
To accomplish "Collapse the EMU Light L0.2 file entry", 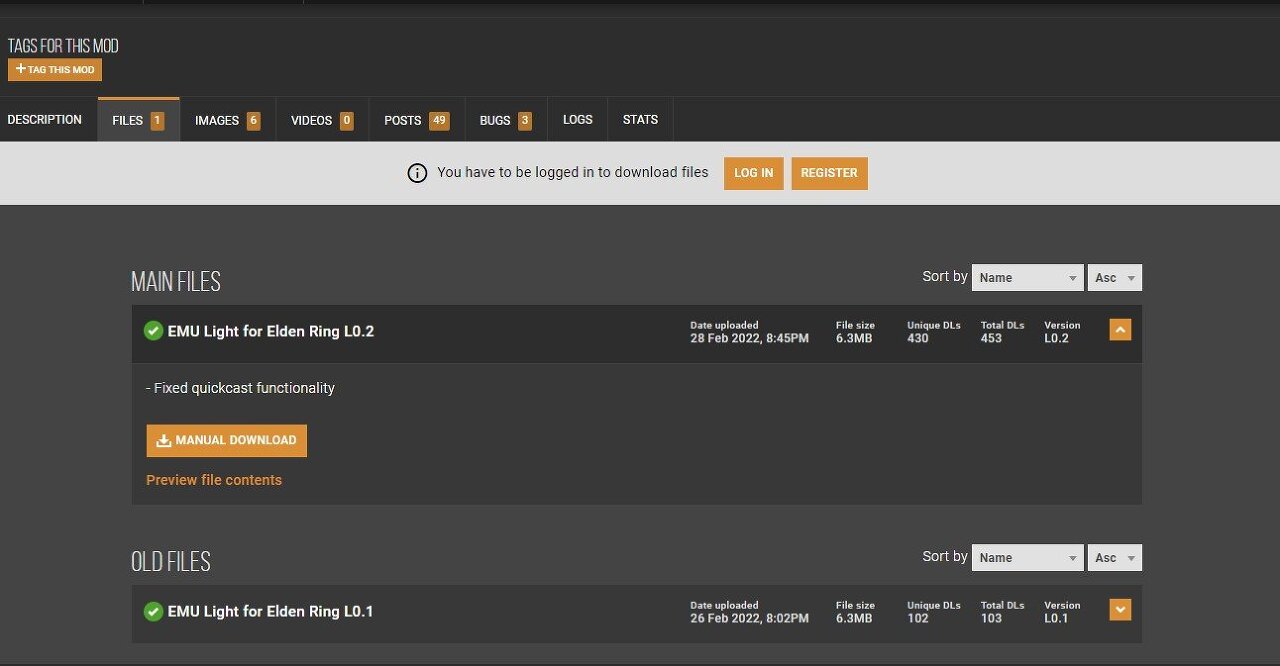I will point(1120,329).
